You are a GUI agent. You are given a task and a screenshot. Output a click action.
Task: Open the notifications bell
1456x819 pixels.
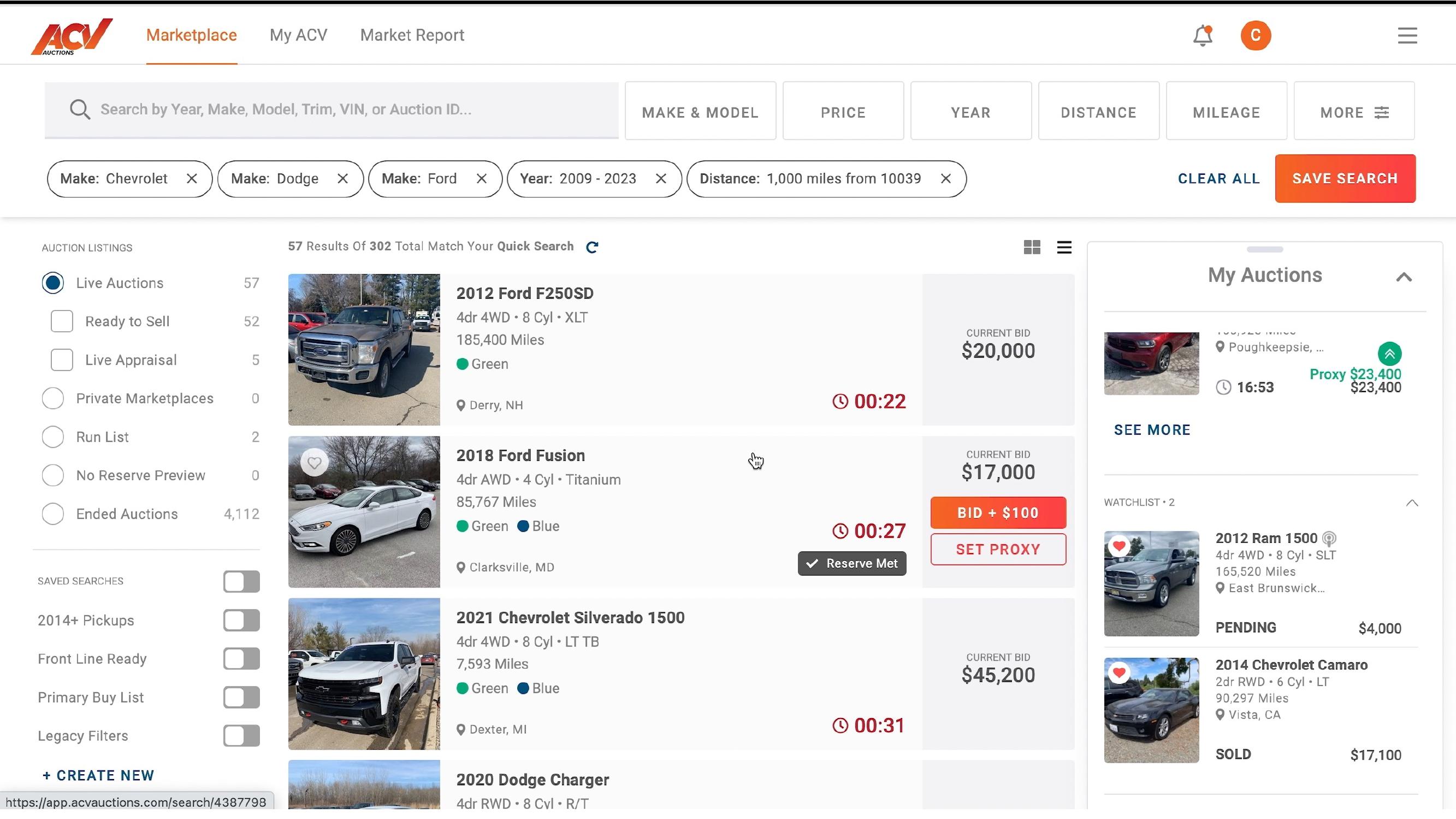pos(1202,35)
